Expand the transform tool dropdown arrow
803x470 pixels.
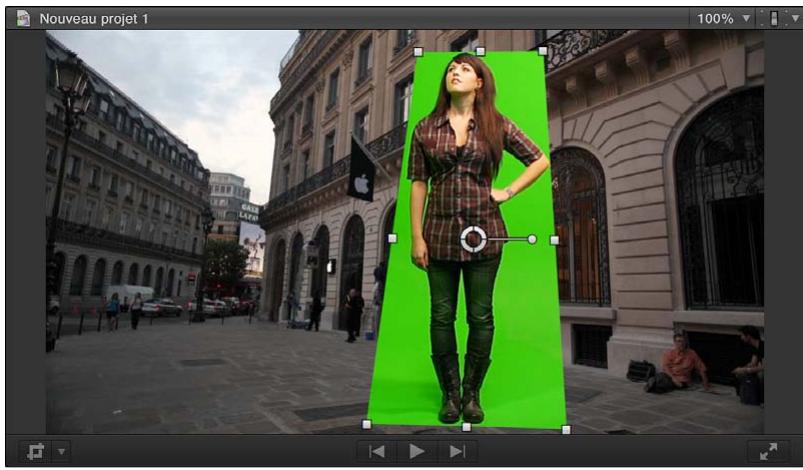pos(61,452)
